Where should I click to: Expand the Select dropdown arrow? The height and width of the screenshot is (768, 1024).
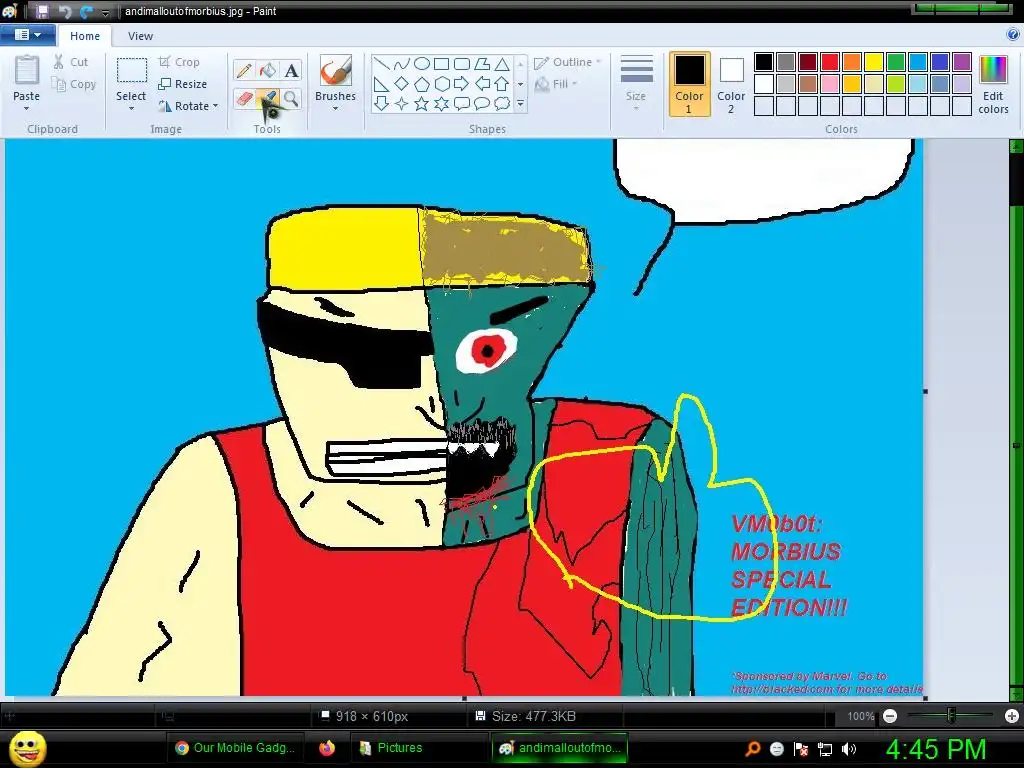[x=131, y=110]
